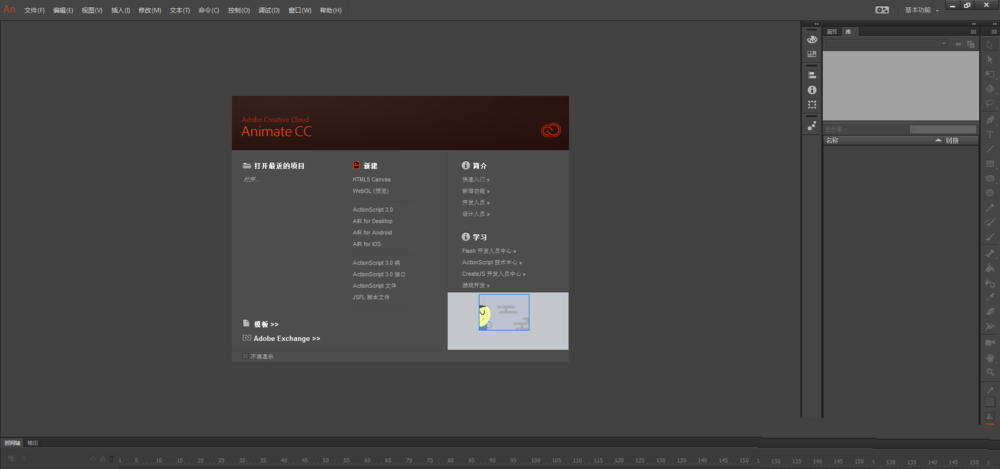The width and height of the screenshot is (1000, 469).
Task: Create new WebGL (预览) document
Action: tap(371, 191)
